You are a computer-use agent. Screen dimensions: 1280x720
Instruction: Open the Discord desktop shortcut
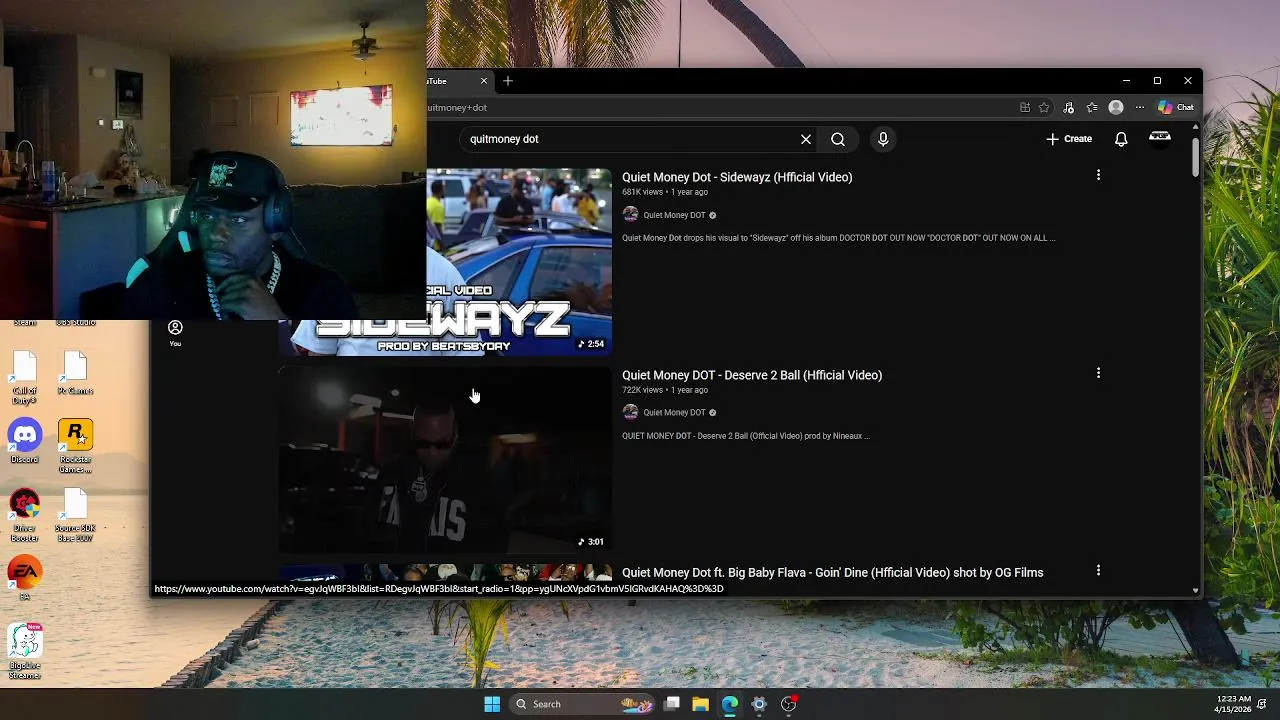tap(25, 441)
